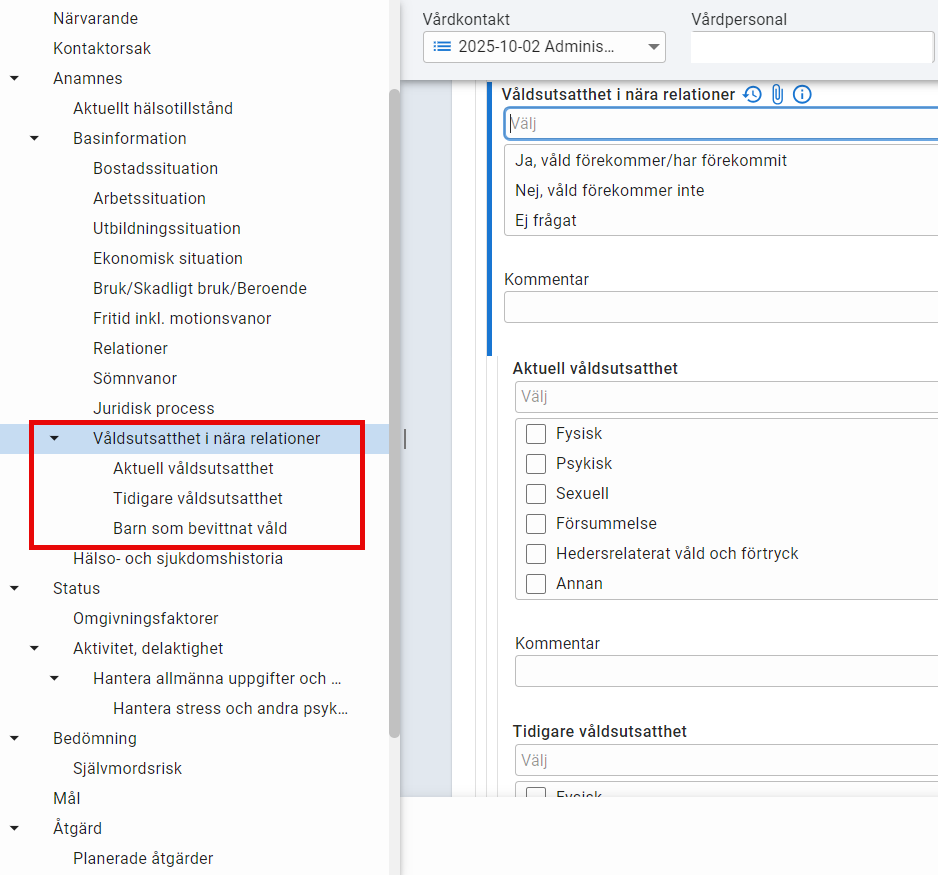Click list icon in Vårdkontakt field

pos(442,47)
